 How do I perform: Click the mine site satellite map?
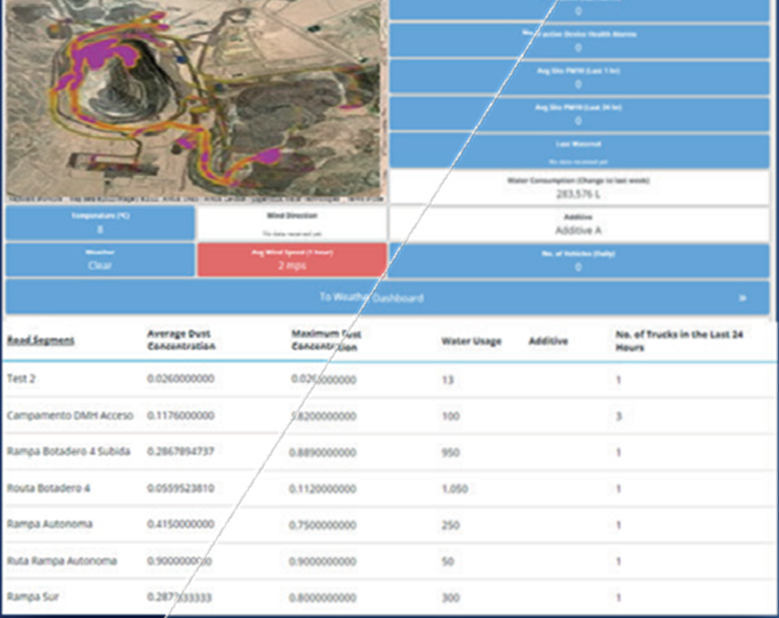click(194, 100)
